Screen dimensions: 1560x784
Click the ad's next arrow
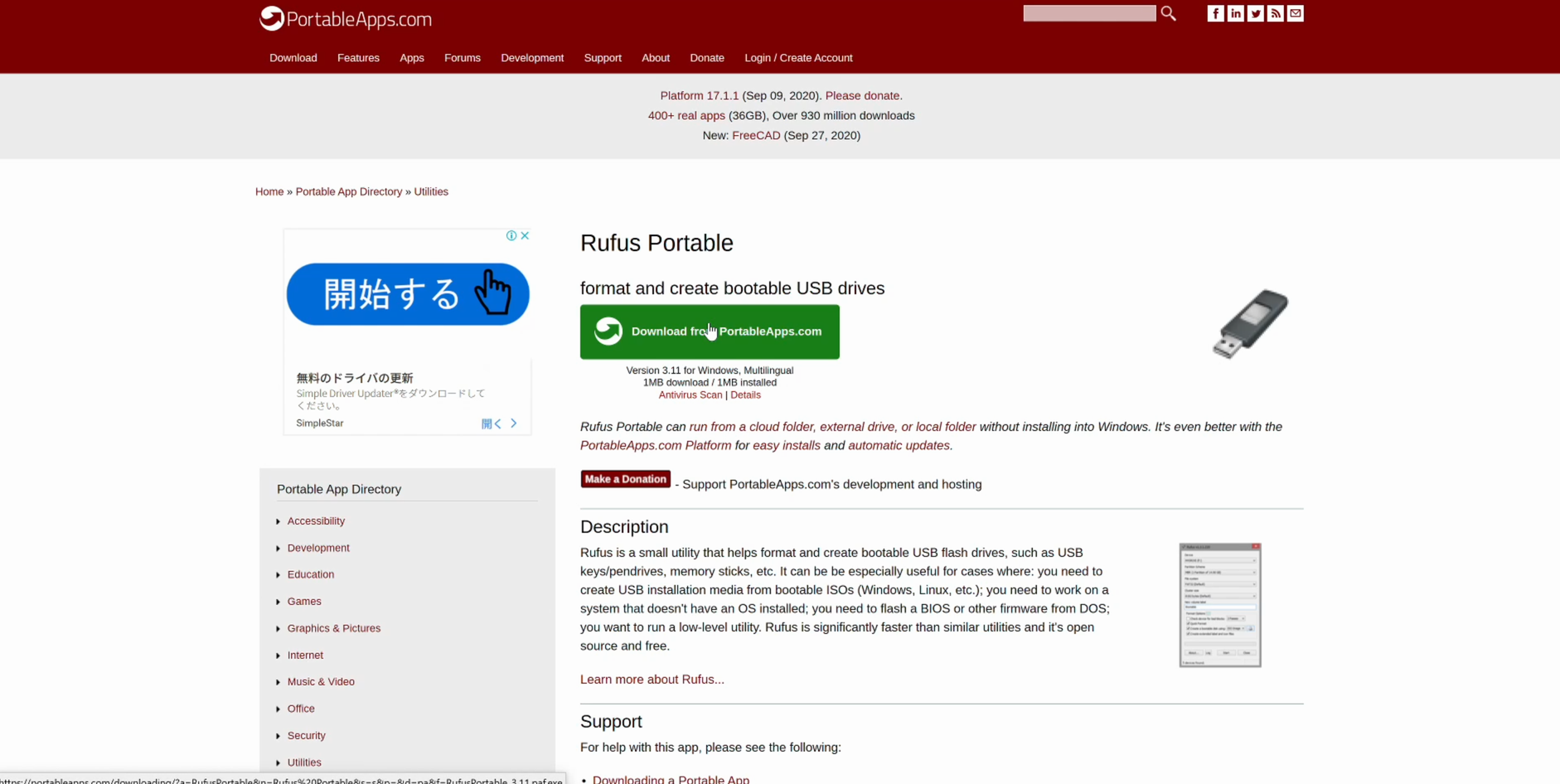pyautogui.click(x=514, y=423)
